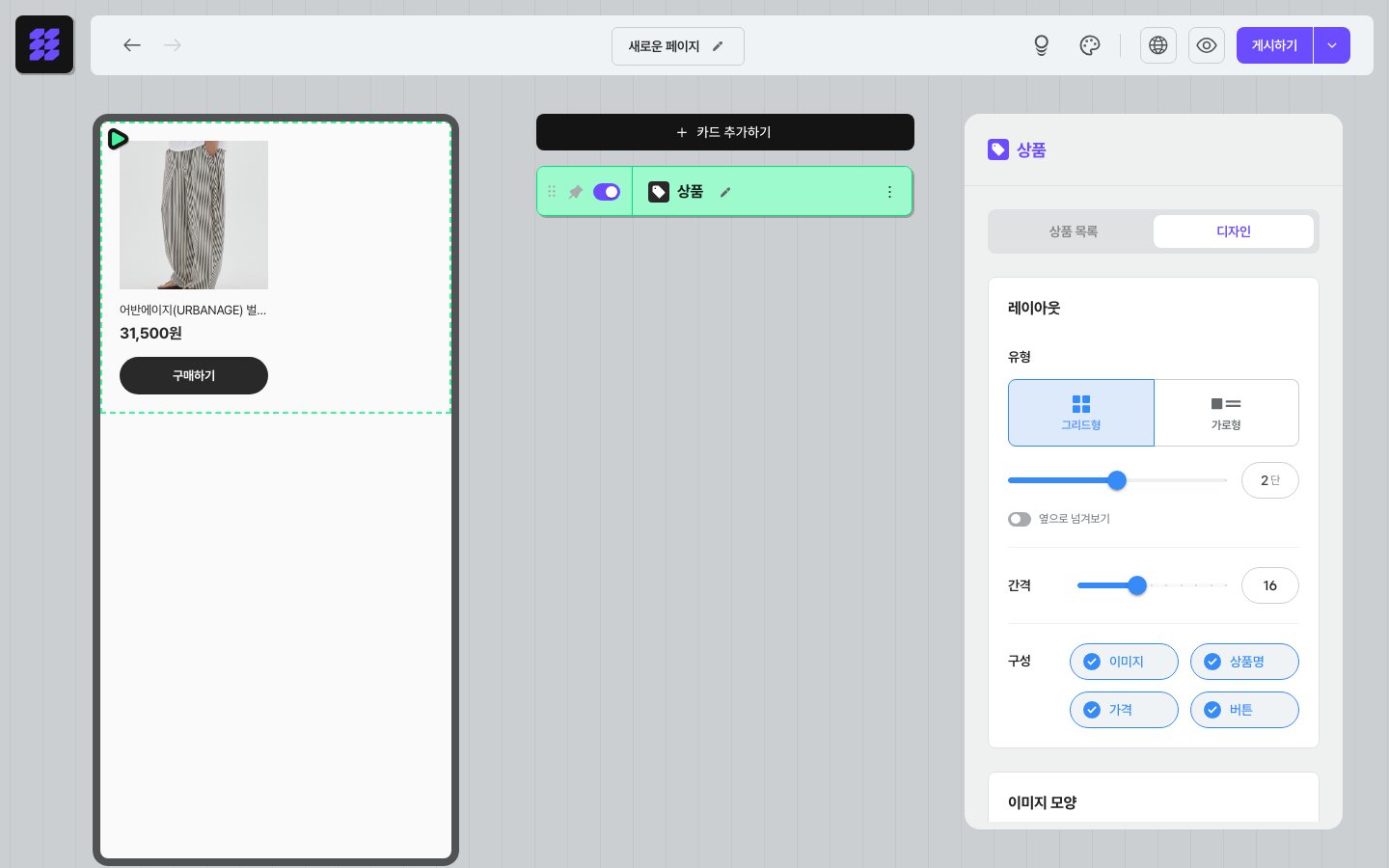
Task: Click the 카드 추가하기 button
Action: coord(725,132)
